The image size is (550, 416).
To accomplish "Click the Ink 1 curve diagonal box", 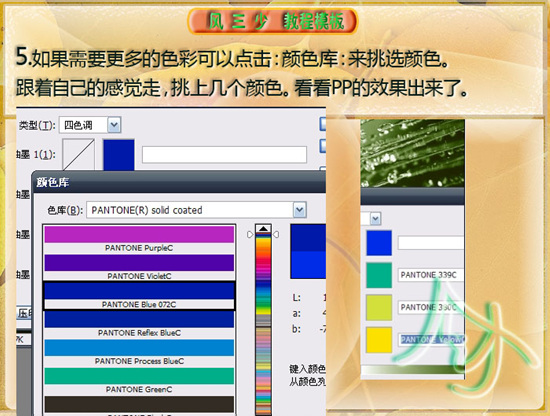I will coord(79,155).
